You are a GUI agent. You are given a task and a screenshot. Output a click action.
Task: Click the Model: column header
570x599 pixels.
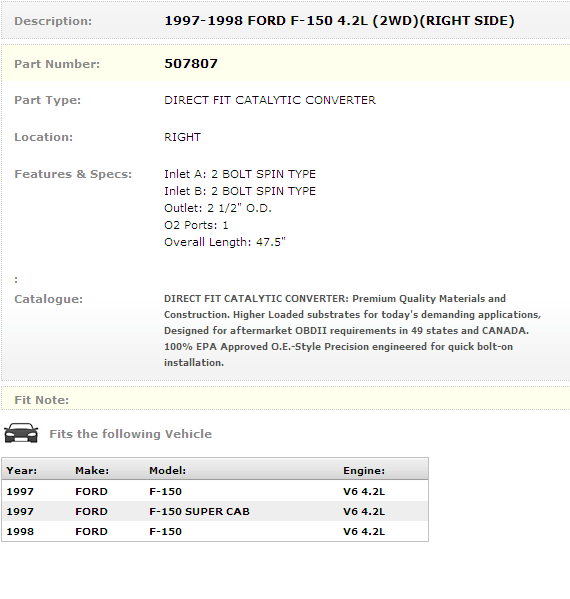pyautogui.click(x=168, y=471)
